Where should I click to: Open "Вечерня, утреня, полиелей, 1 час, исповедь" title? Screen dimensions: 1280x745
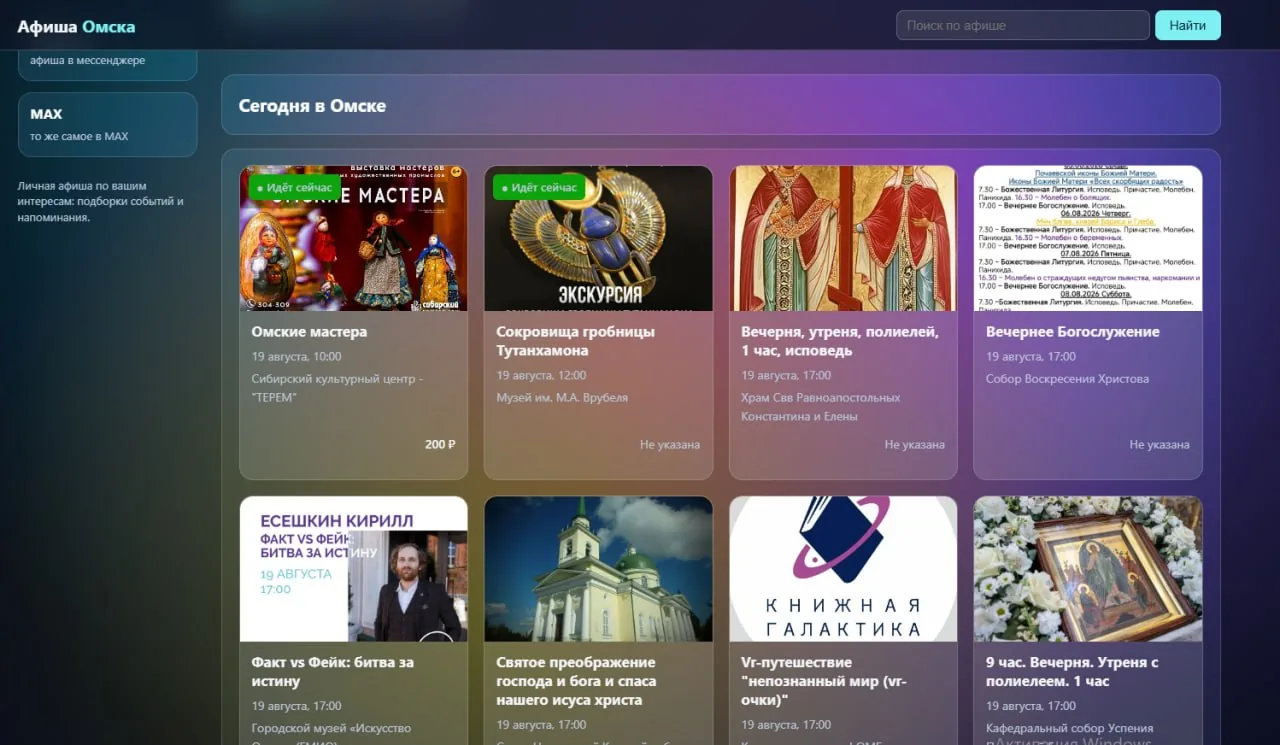point(840,341)
